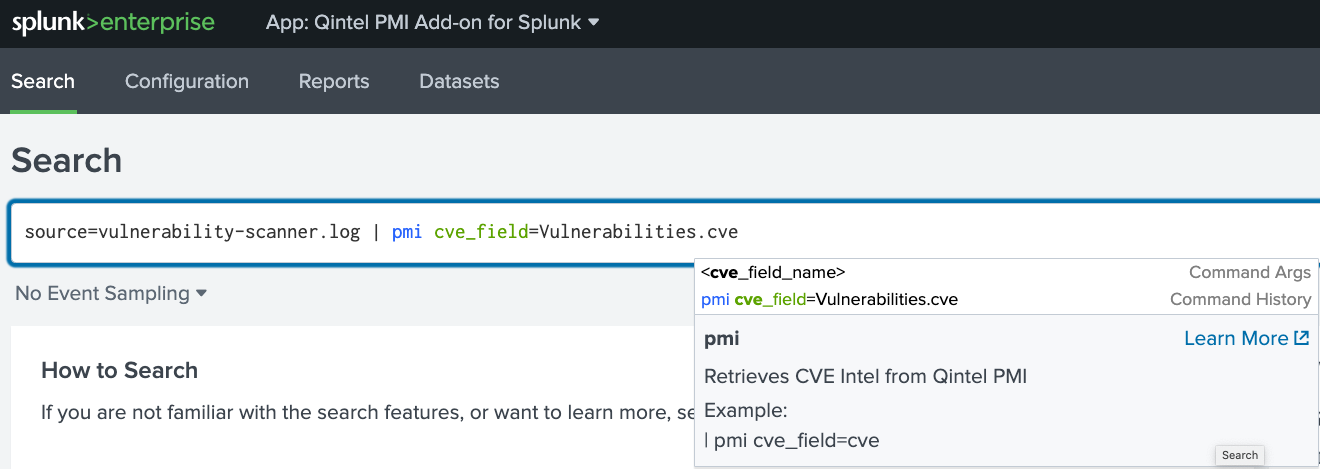Open the App: Qintel PMI Add-on dropdown
The width and height of the screenshot is (1320, 469).
(432, 22)
